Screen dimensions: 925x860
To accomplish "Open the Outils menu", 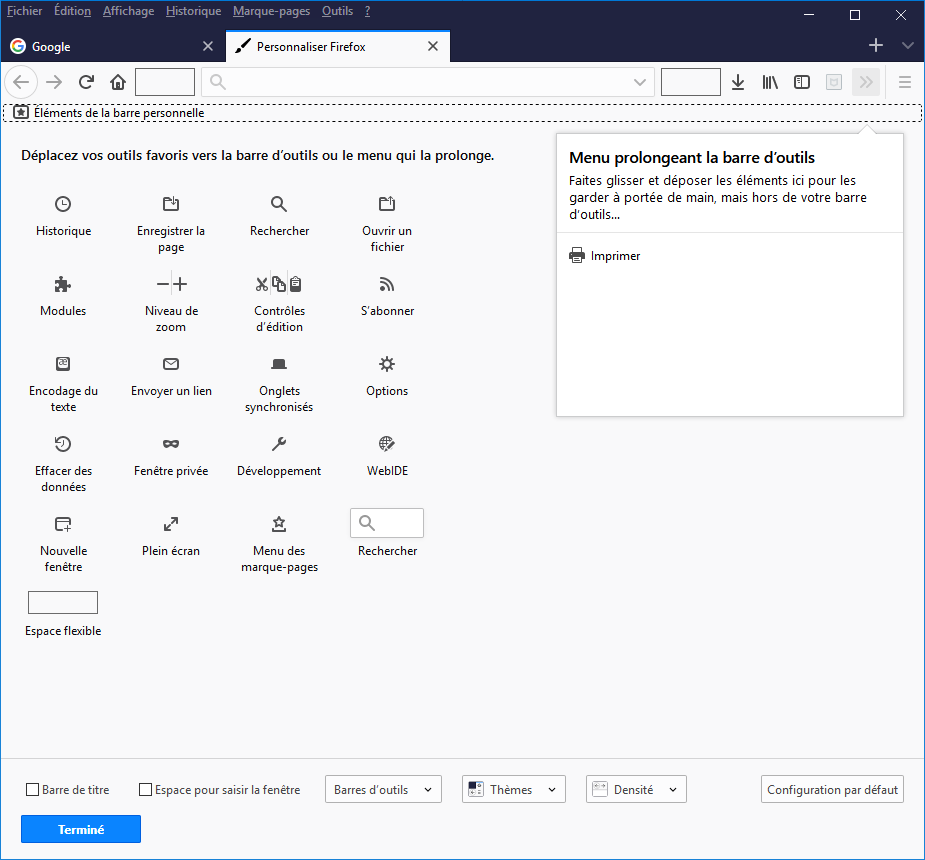I will pyautogui.click(x=337, y=11).
